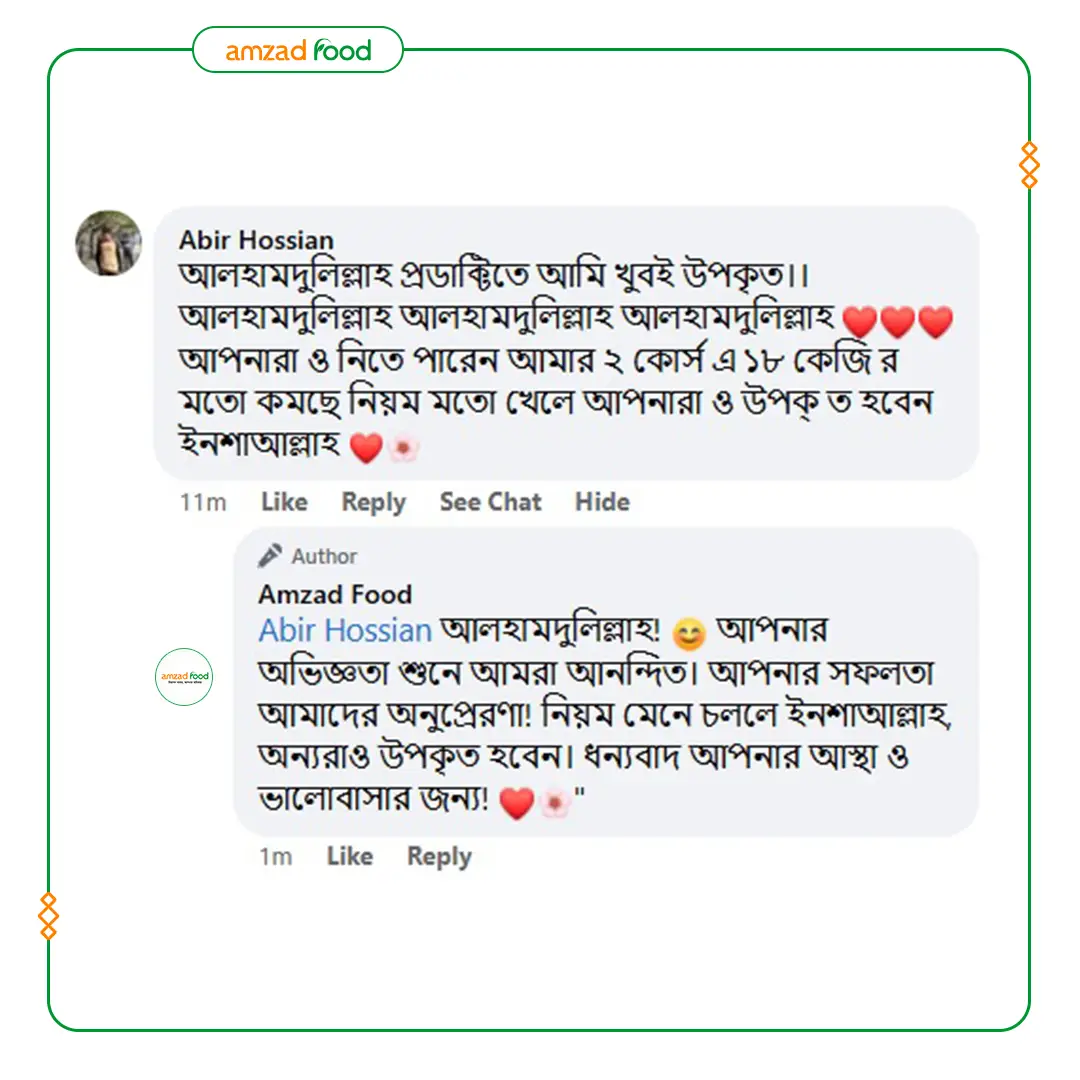Reply to the Amzad Food response
Screen dimensions: 1080x1080
(x=439, y=858)
